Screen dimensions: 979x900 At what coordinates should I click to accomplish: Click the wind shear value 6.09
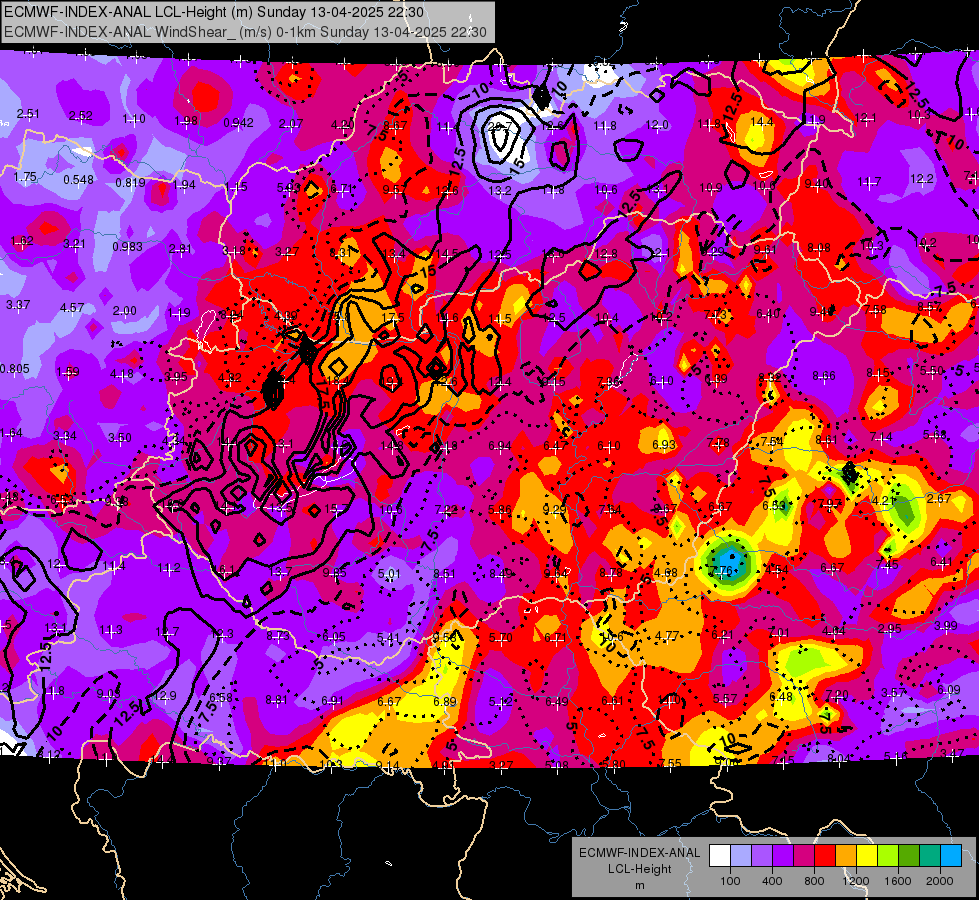pos(948,690)
